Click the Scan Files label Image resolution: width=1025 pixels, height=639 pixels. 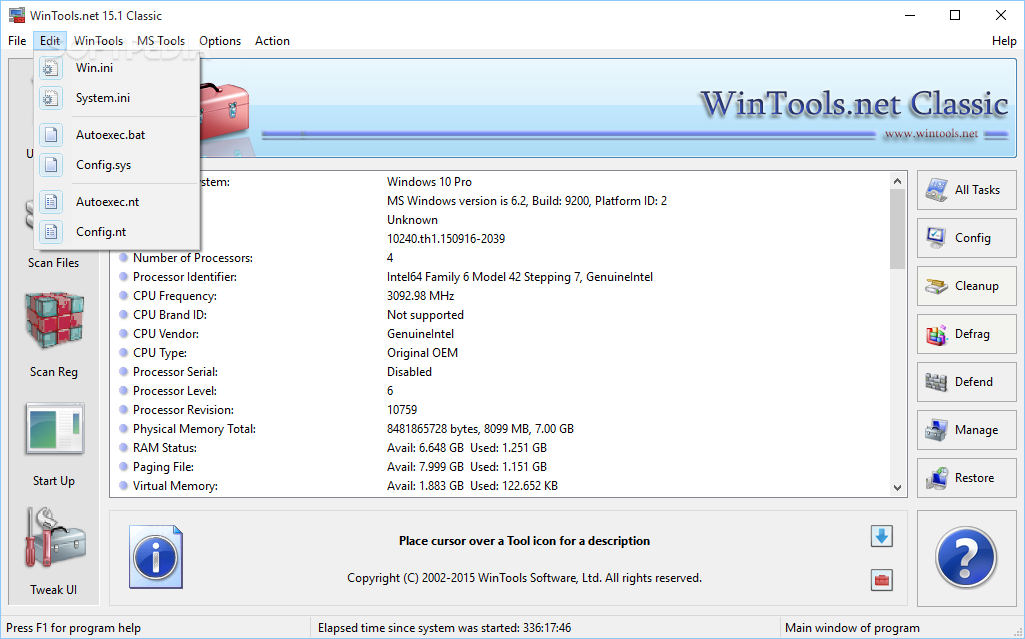coord(54,263)
